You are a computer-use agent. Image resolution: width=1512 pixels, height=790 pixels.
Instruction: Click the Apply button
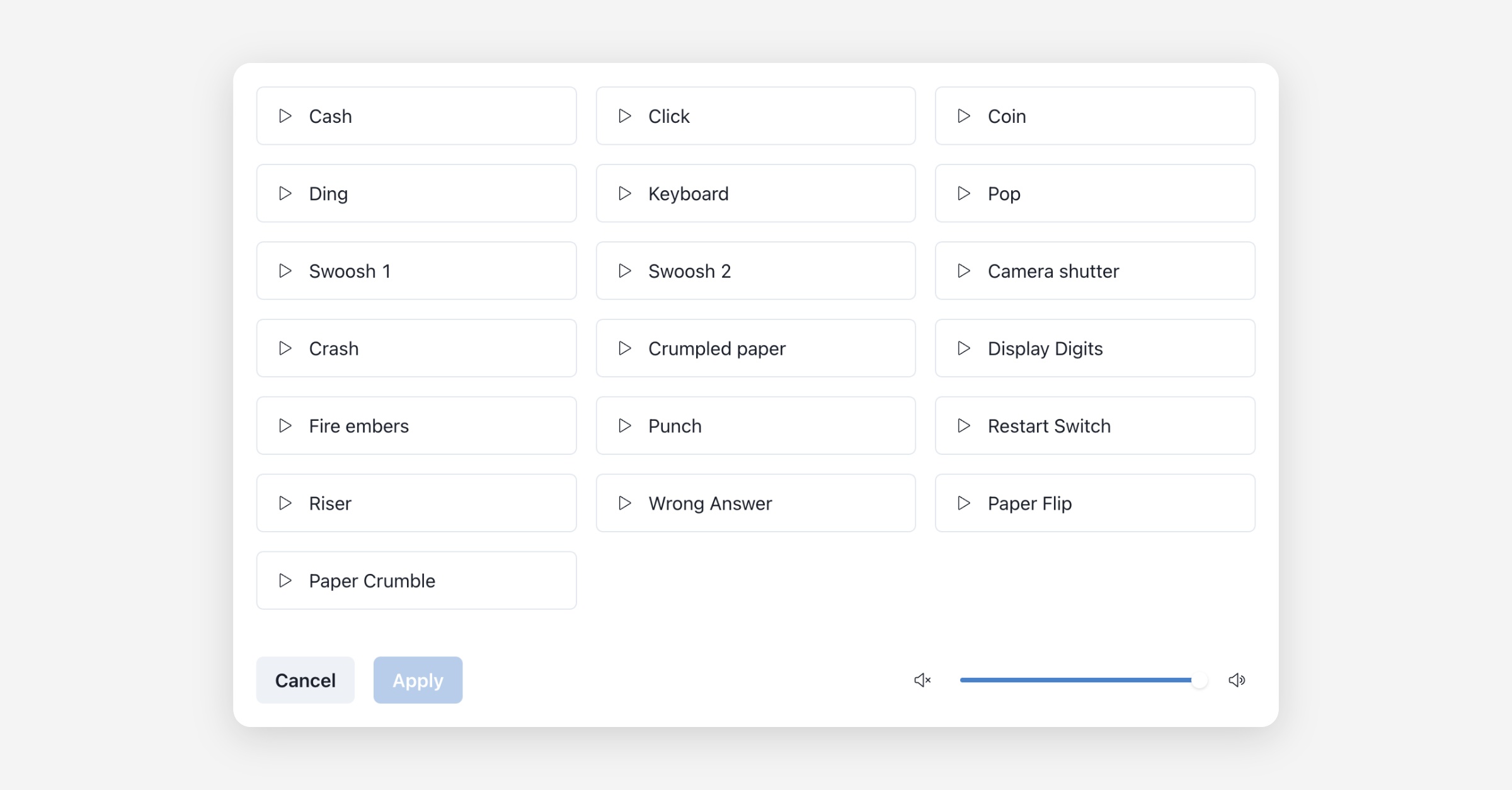pos(418,680)
